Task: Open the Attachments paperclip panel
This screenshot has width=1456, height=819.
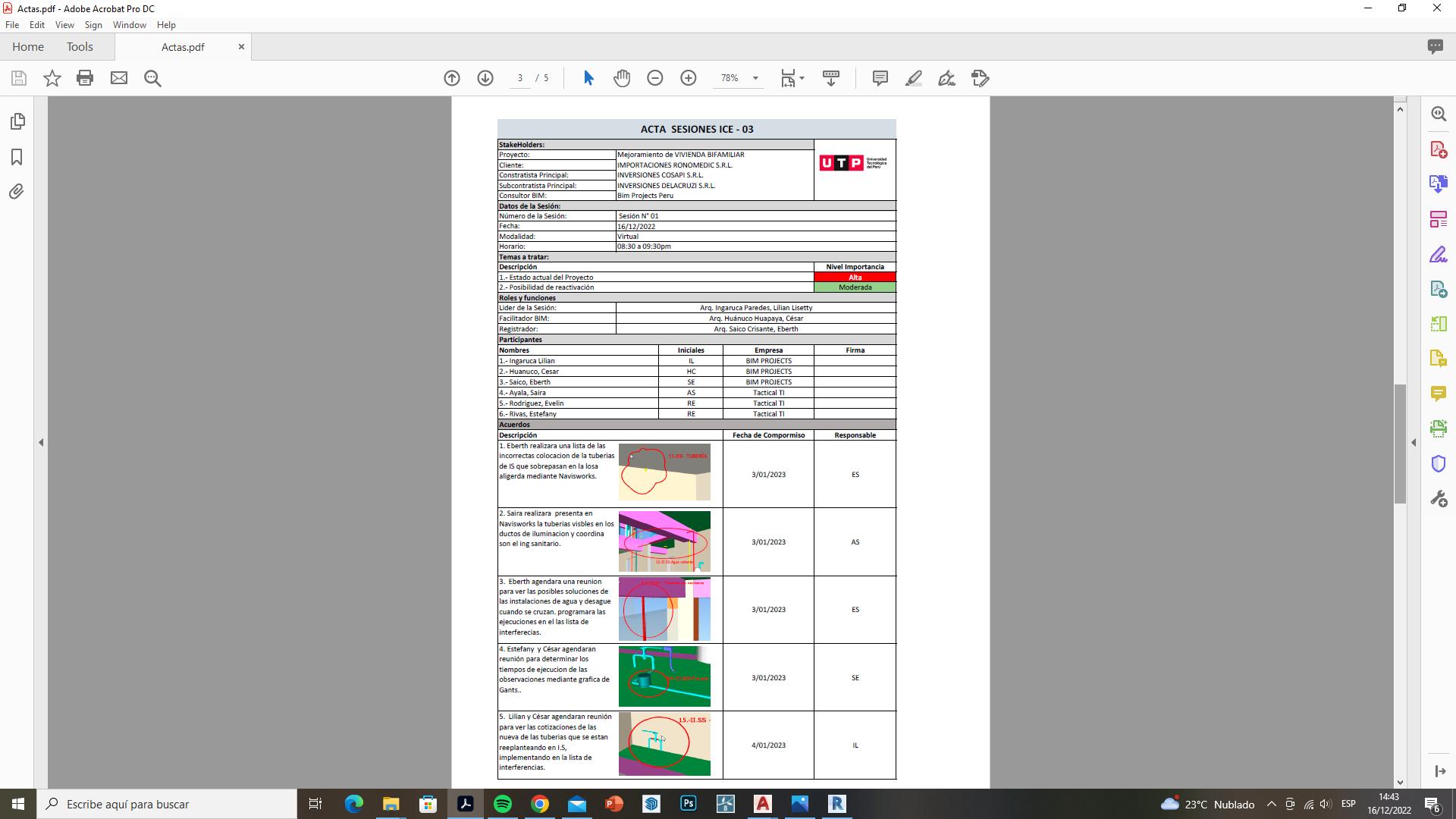Action: click(x=17, y=192)
